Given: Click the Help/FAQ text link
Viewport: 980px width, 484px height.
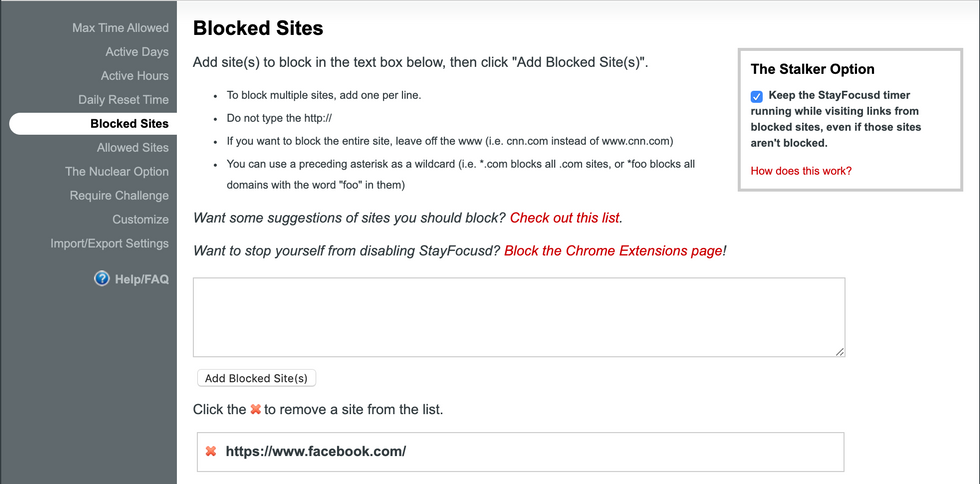Looking at the screenshot, I should (x=142, y=279).
